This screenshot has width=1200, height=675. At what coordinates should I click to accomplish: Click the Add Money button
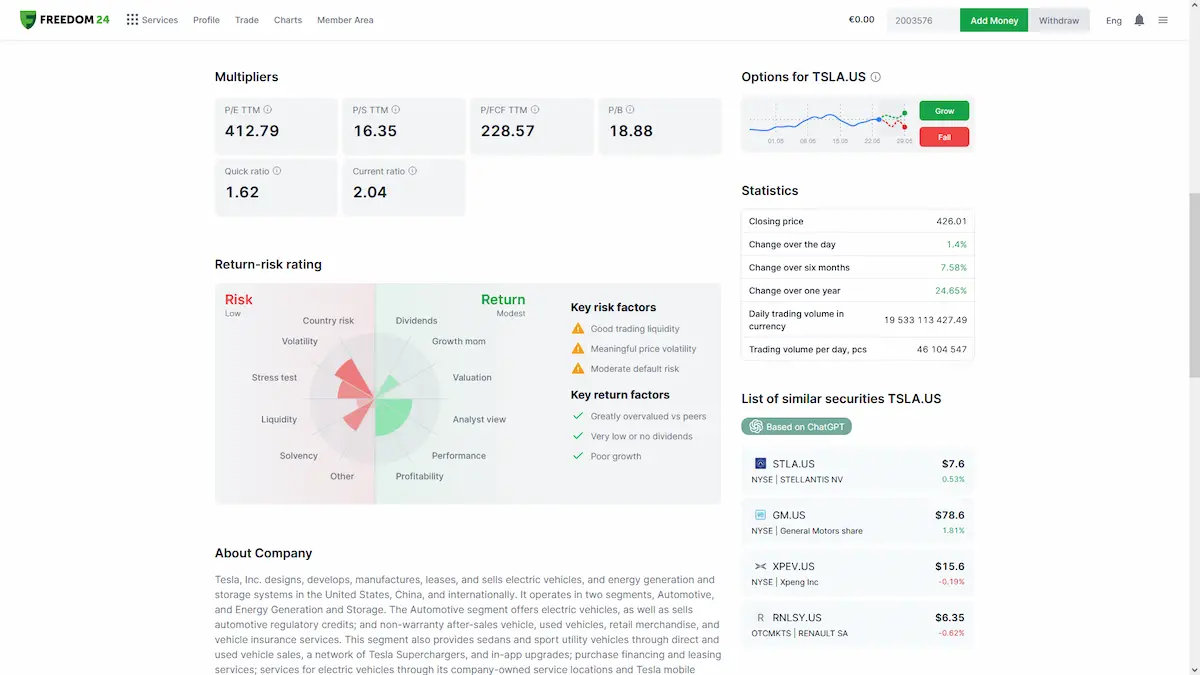[x=994, y=20]
